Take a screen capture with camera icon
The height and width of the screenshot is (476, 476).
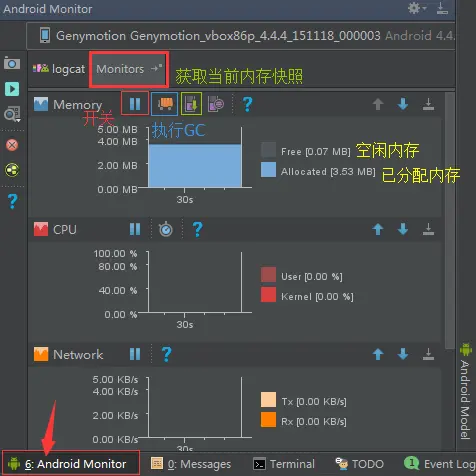pos(12,63)
